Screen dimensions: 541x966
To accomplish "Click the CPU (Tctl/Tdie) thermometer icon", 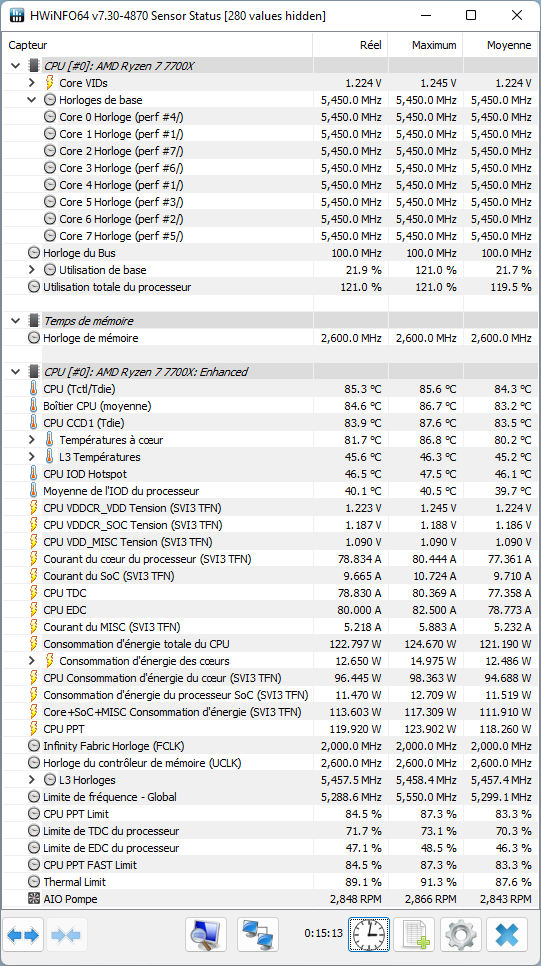I will (33, 389).
